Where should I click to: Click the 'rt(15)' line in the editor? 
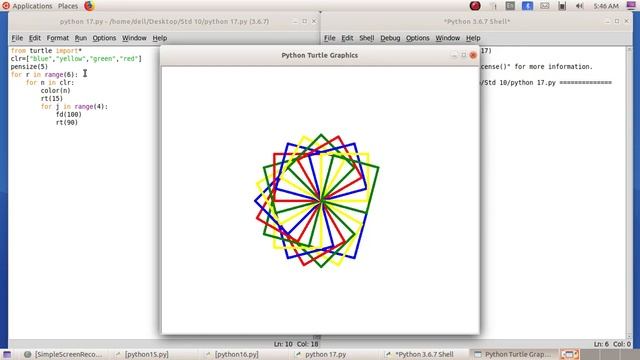click(52, 98)
